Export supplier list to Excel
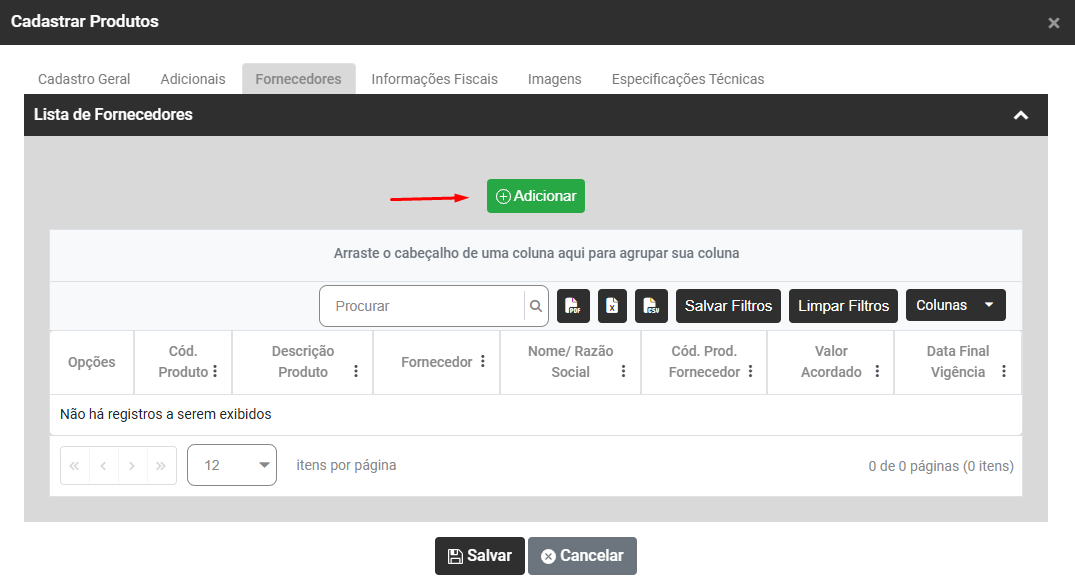 pyautogui.click(x=612, y=306)
